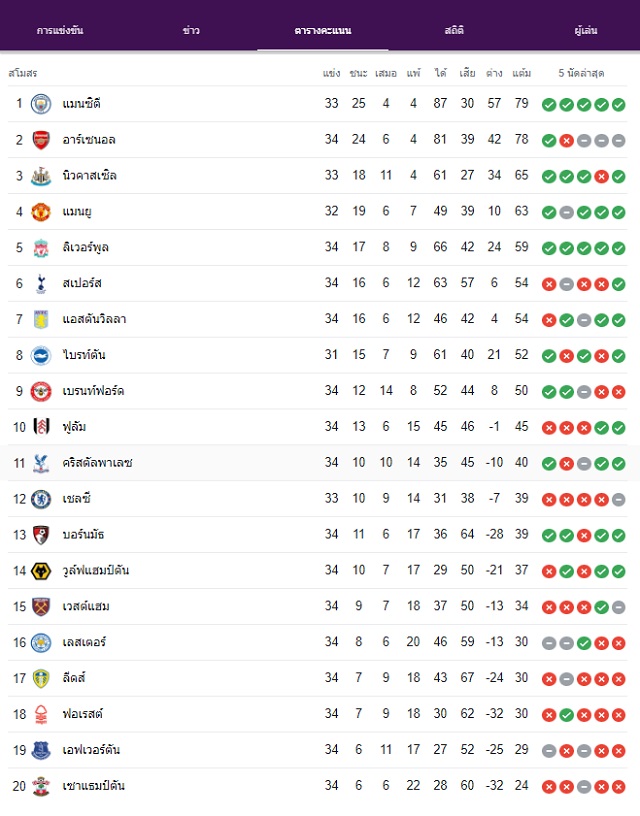The image size is (640, 816).
Task: Click the Wolverhampton wolf crest
Action: [41, 571]
